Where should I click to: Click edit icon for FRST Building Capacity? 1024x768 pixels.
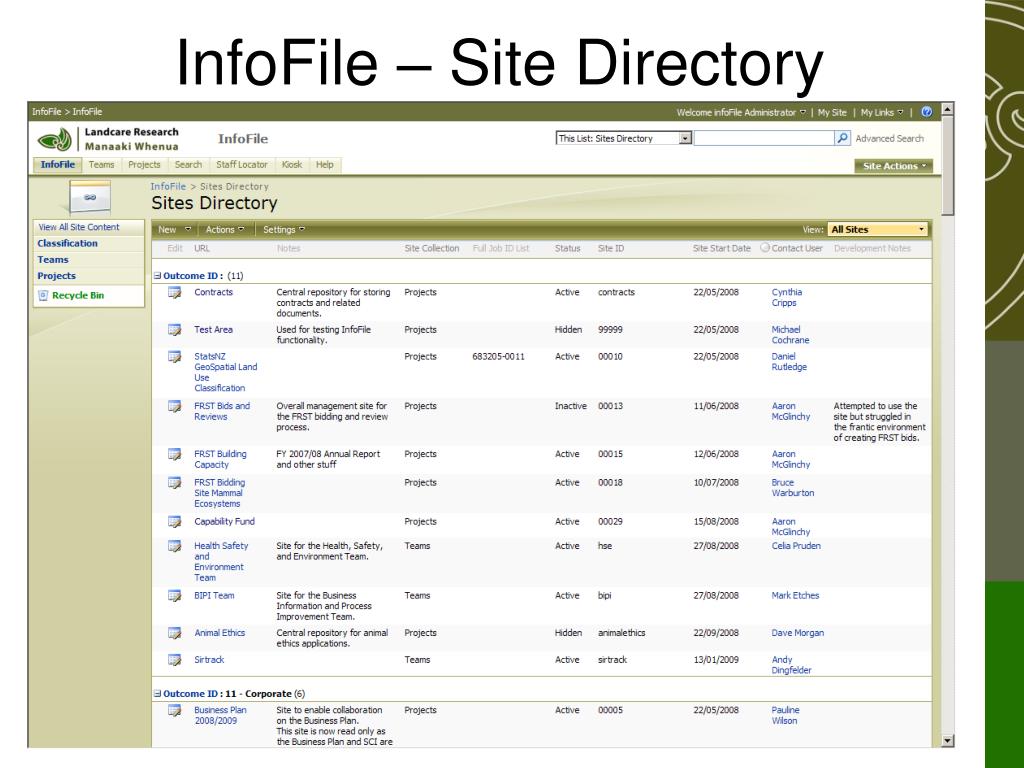[x=174, y=454]
